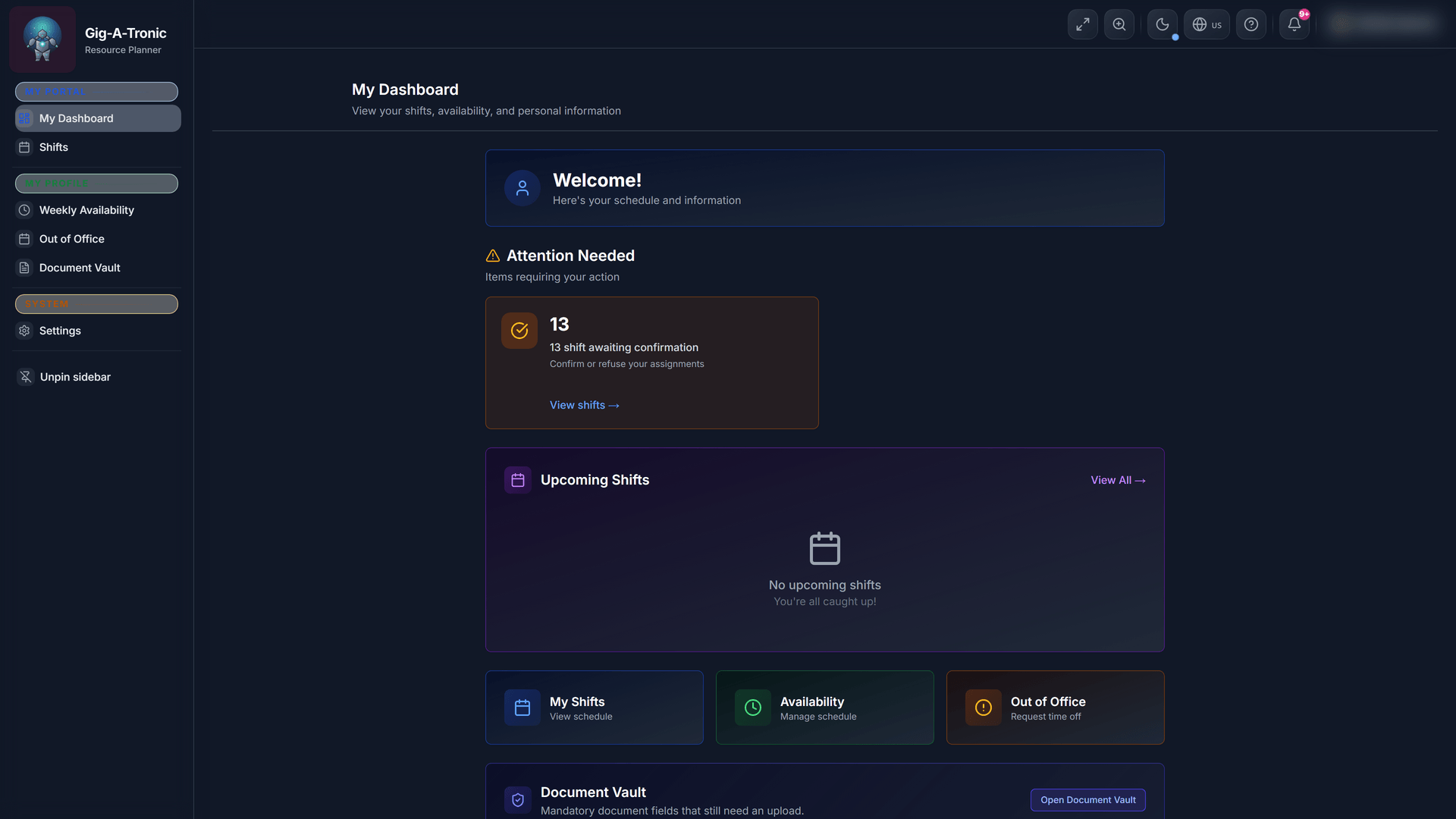This screenshot has width=1456, height=819.
Task: Open the Availability Manage schedule card
Action: pos(825,708)
